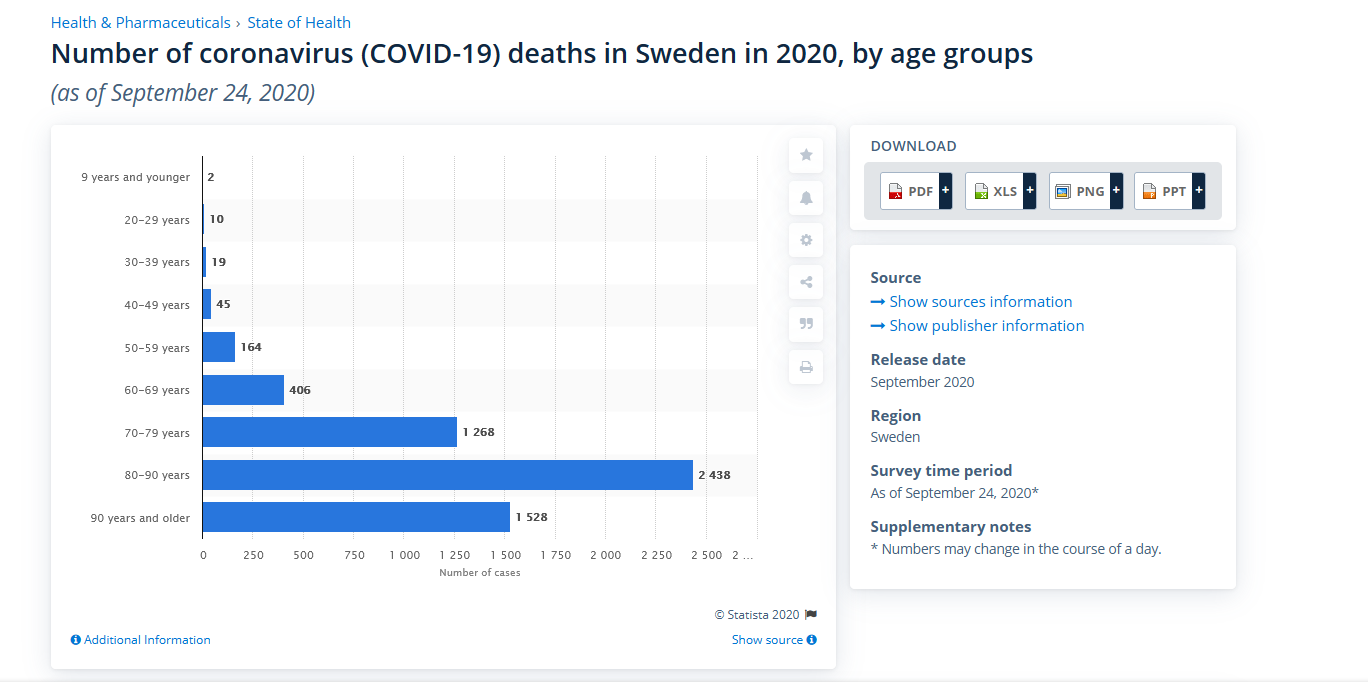Click the 60–69 years bar
The image size is (1368, 682).
coord(243,390)
